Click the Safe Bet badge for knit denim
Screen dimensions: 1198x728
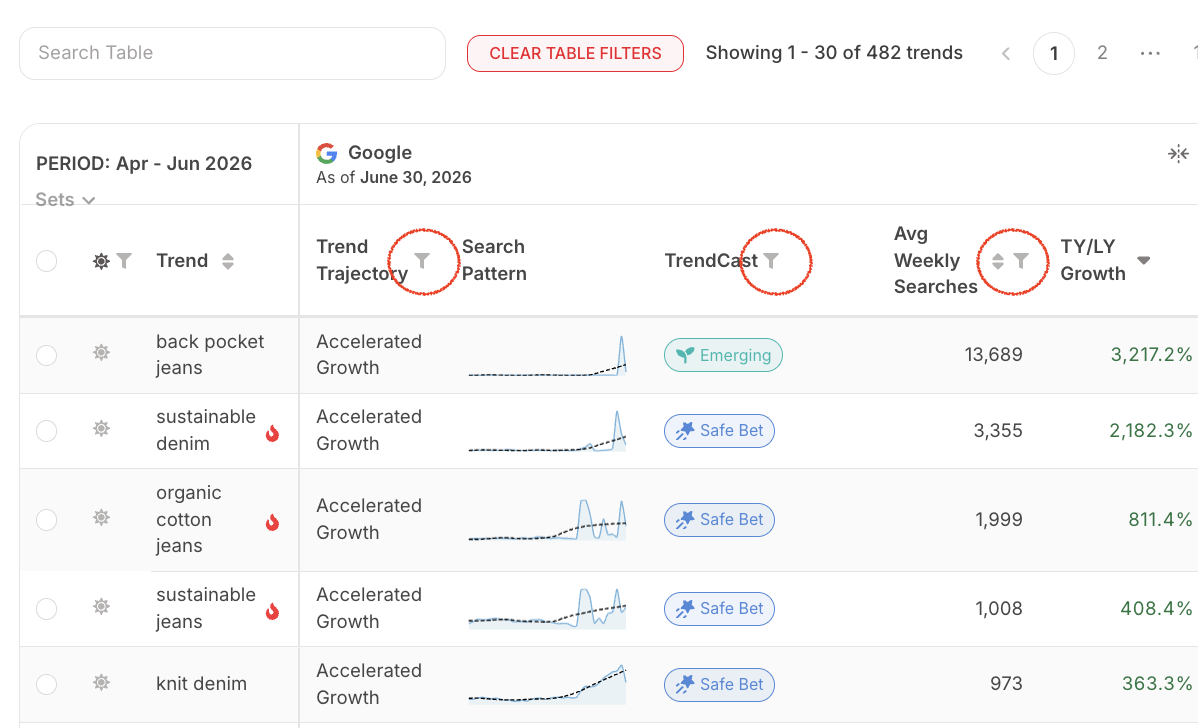(x=719, y=684)
